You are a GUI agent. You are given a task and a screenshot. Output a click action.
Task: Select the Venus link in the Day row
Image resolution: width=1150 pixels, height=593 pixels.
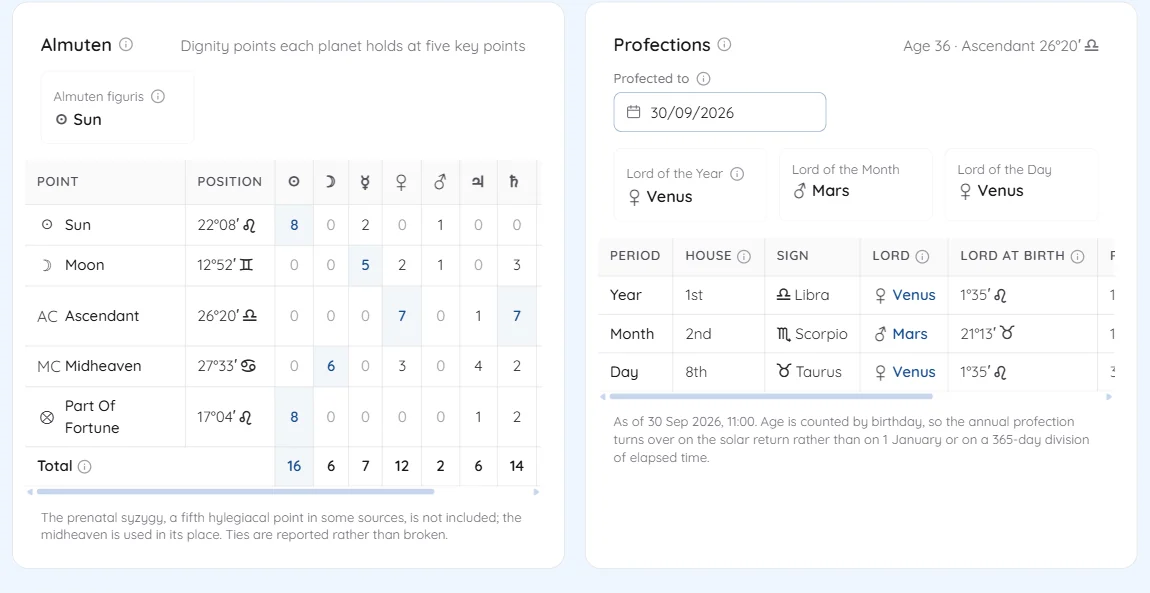[914, 372]
